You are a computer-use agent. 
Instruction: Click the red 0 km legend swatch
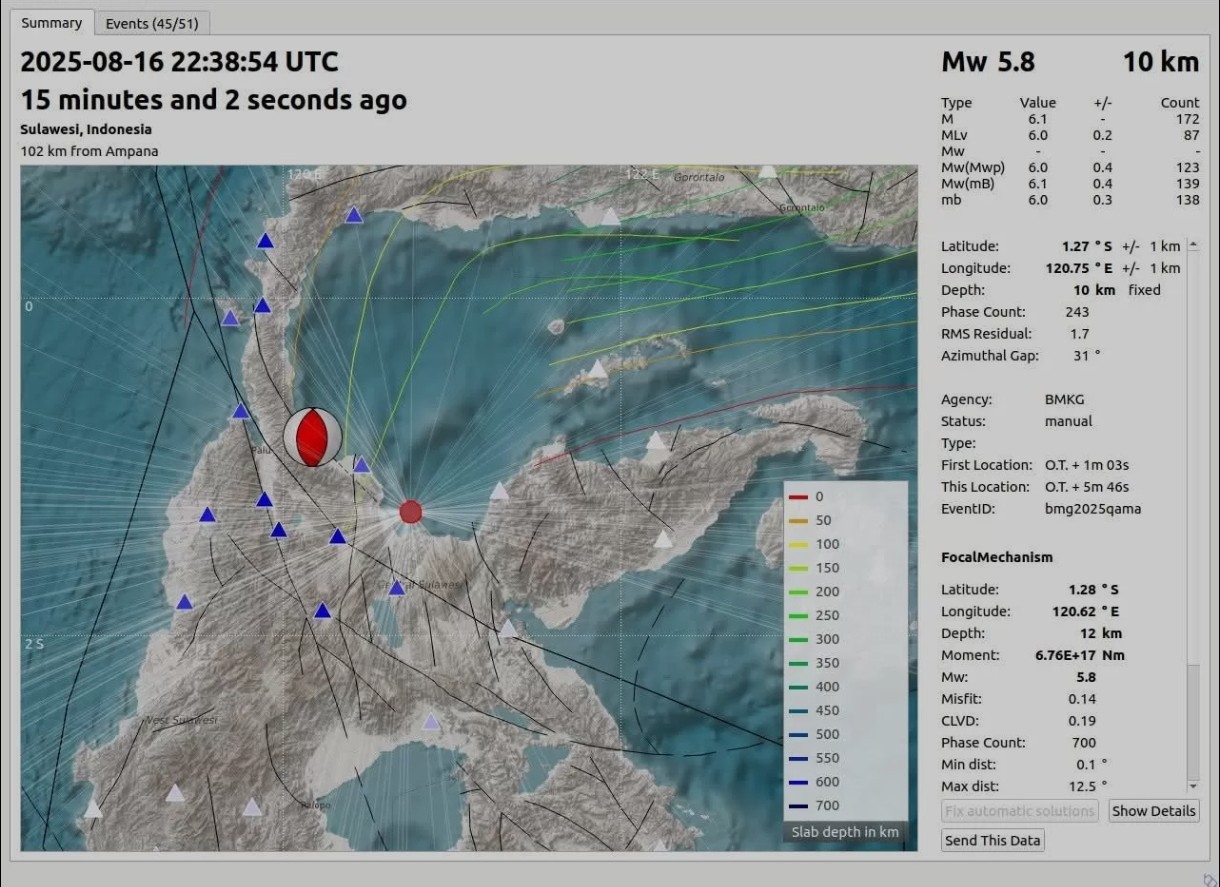click(798, 497)
